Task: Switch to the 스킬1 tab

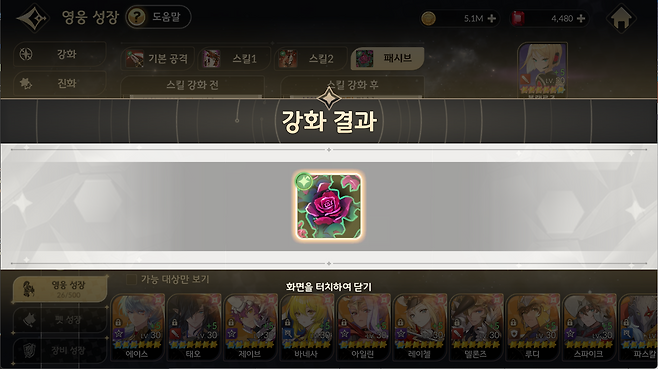Action: (235, 59)
